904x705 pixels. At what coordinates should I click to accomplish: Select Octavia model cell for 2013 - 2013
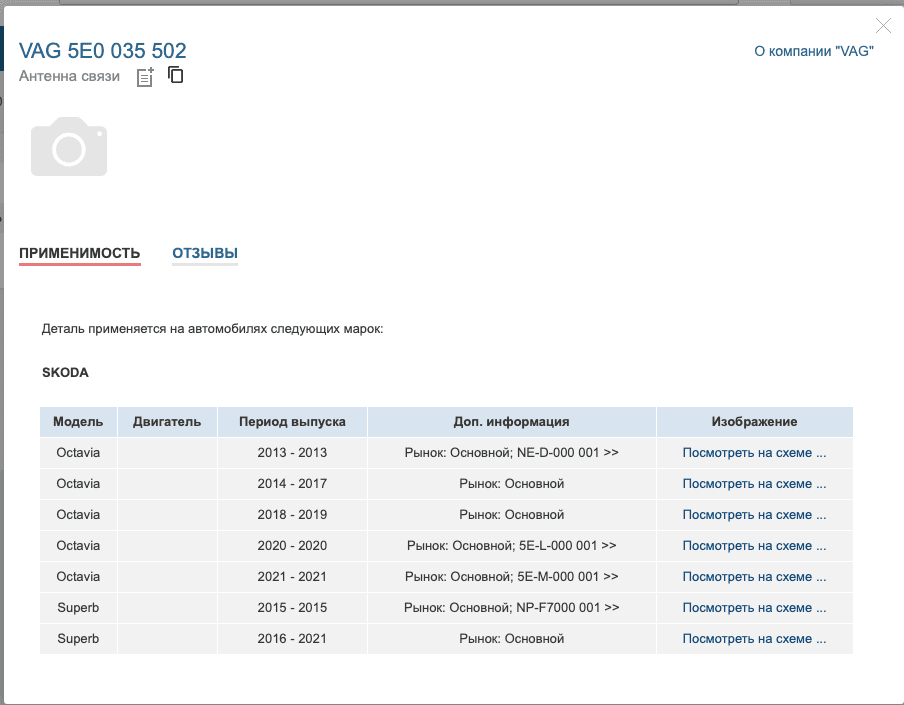click(x=78, y=453)
